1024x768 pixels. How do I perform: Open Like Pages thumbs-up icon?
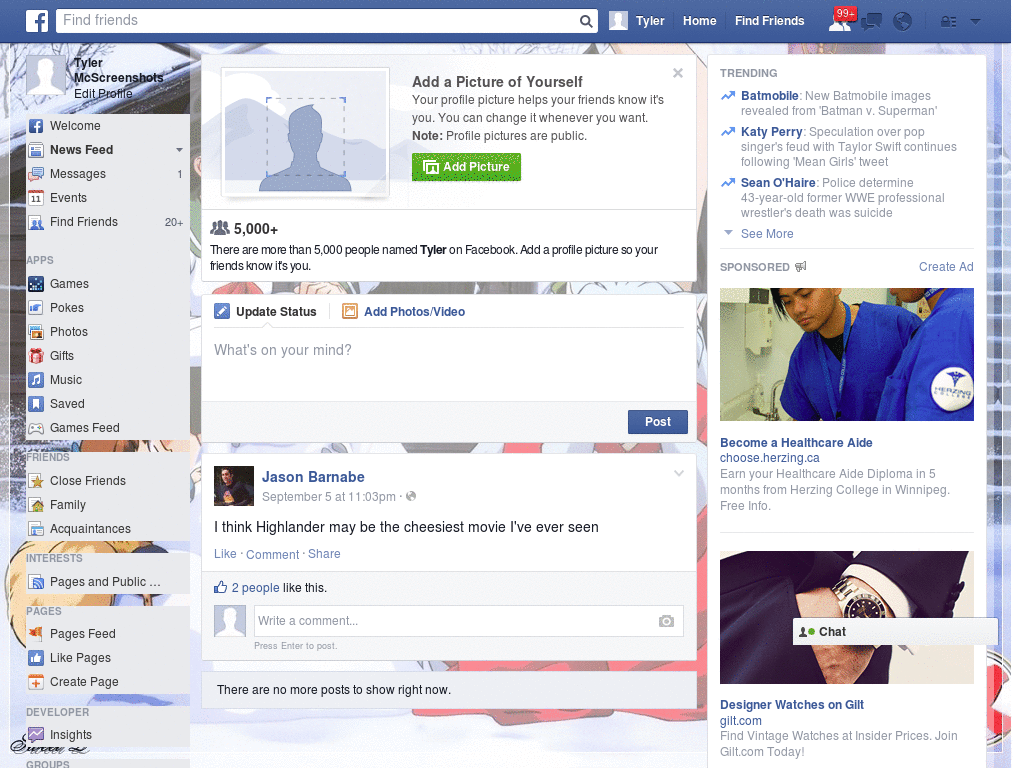[x=37, y=658]
